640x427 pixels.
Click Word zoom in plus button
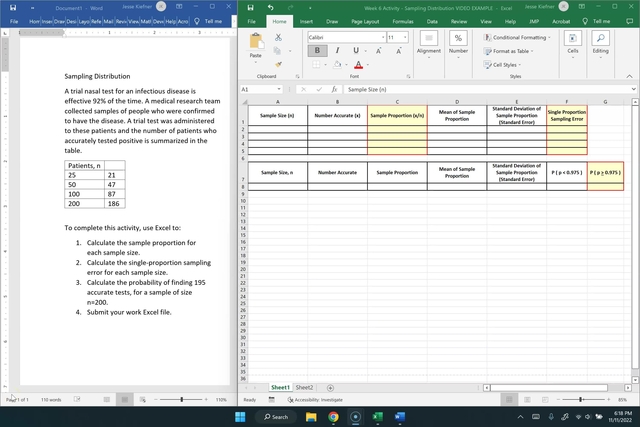(x=206, y=400)
